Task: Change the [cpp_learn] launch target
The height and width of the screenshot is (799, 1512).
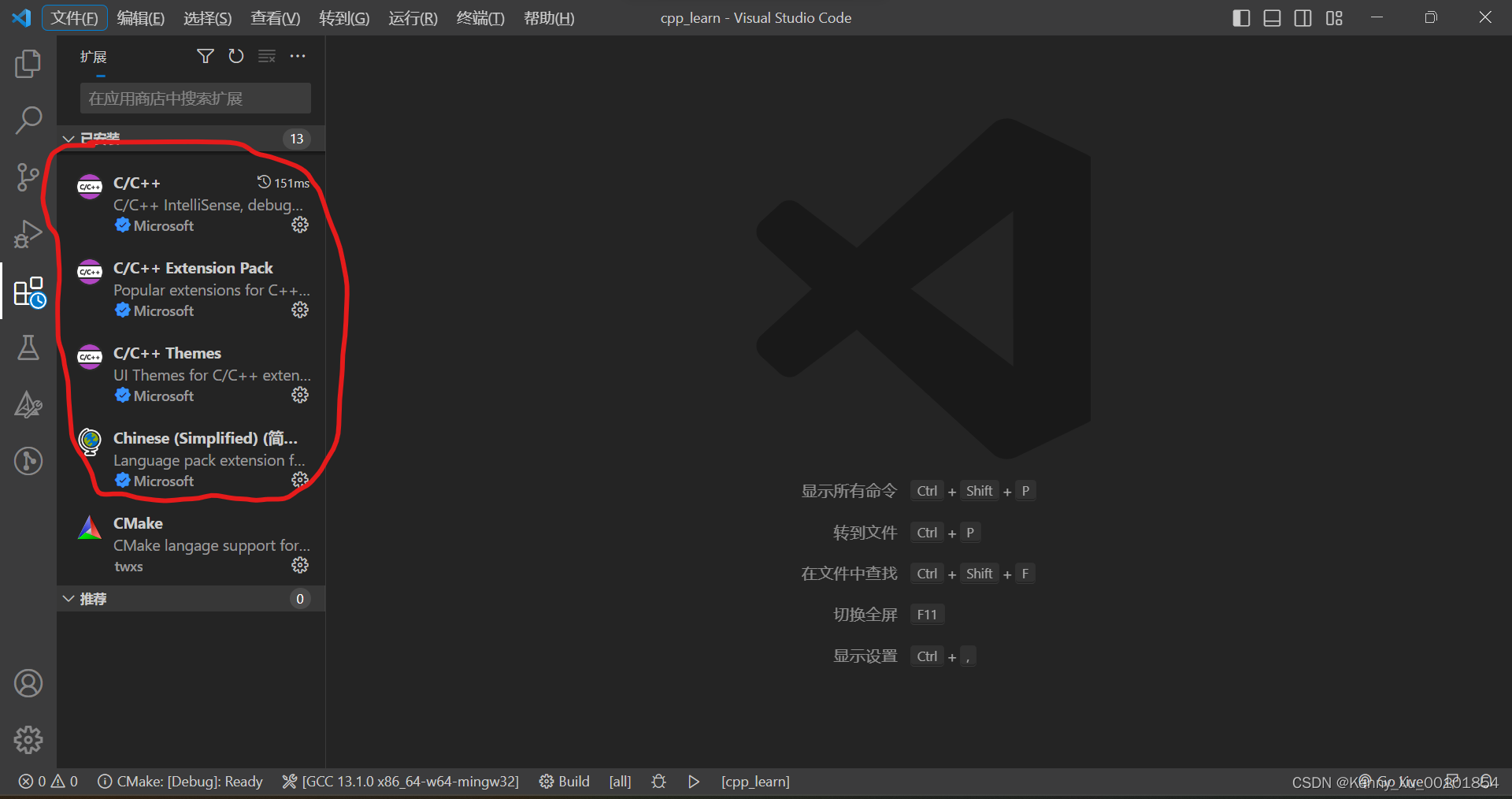Action: (x=755, y=782)
